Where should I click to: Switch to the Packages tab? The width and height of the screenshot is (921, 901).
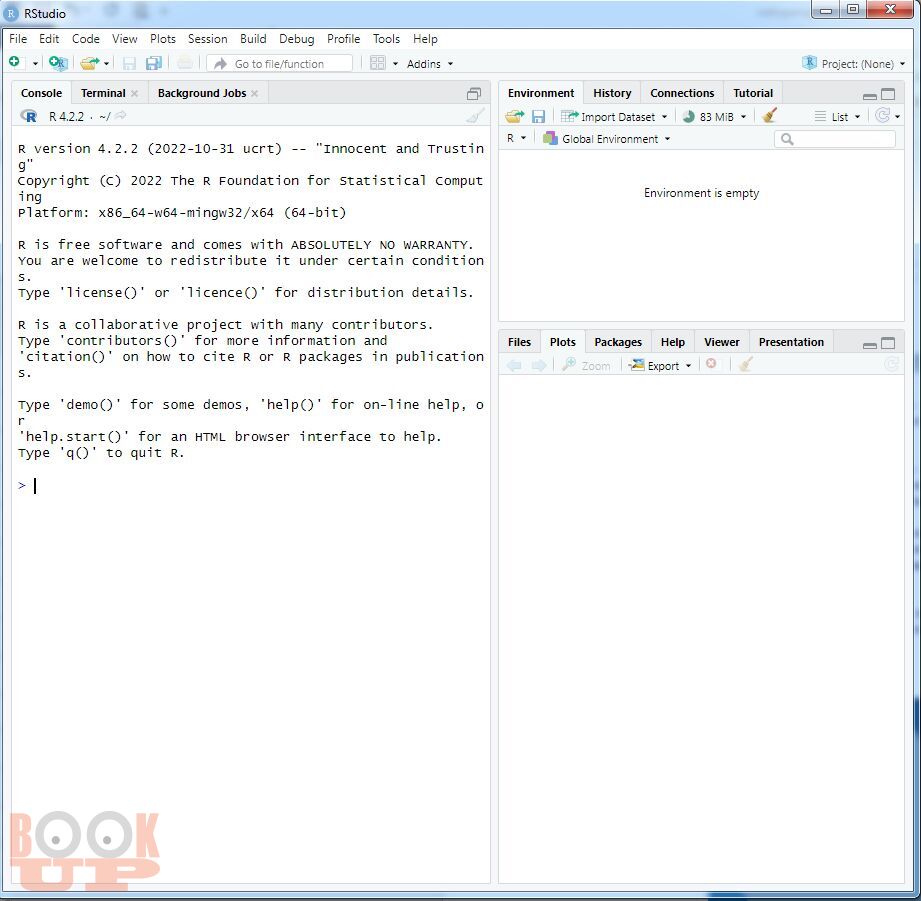pos(618,342)
